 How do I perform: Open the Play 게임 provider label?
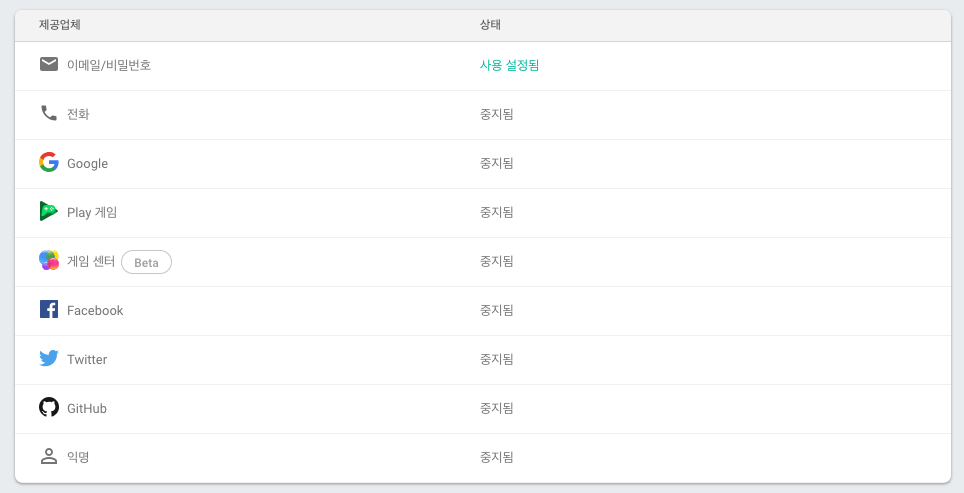click(x=92, y=212)
